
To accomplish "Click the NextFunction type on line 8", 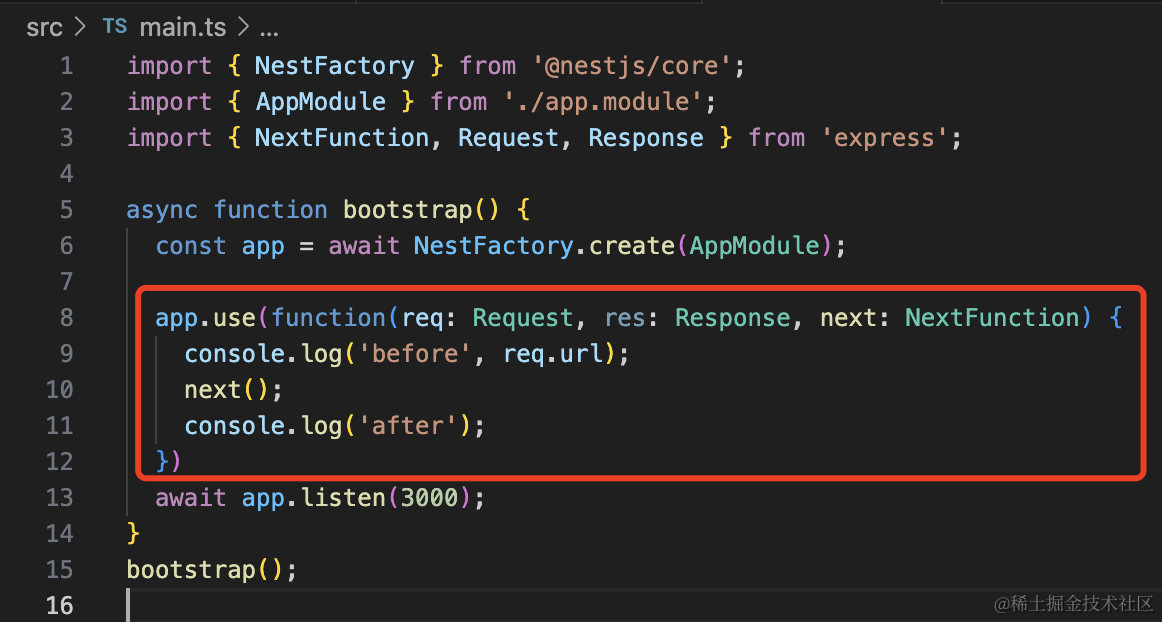I will click(x=992, y=318).
